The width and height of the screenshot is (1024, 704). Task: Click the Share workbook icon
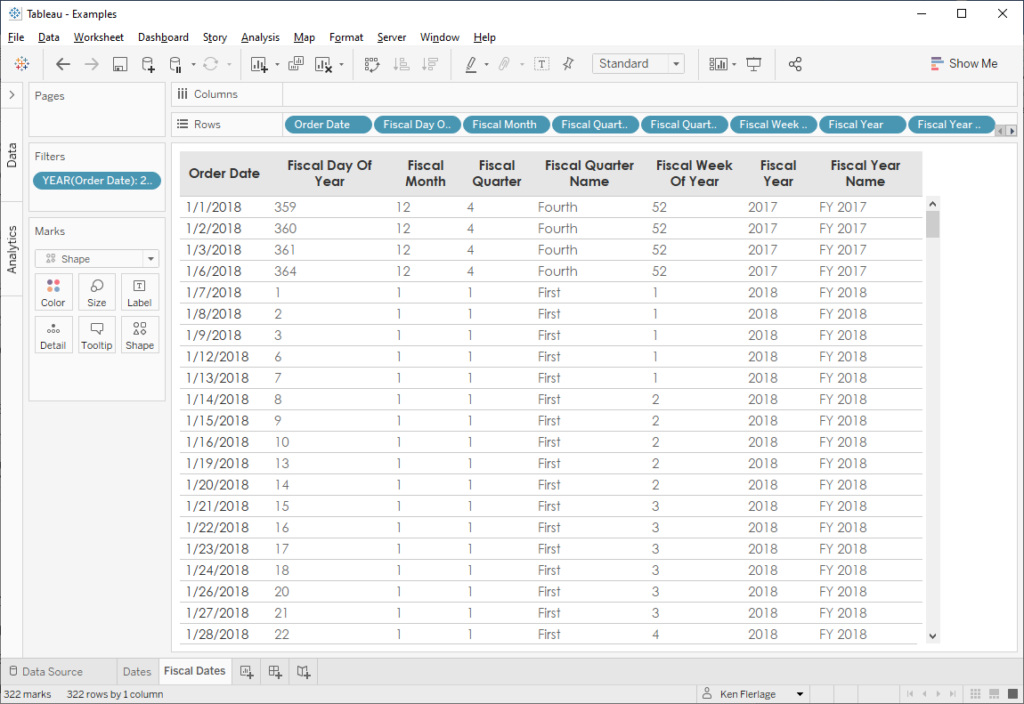(795, 64)
